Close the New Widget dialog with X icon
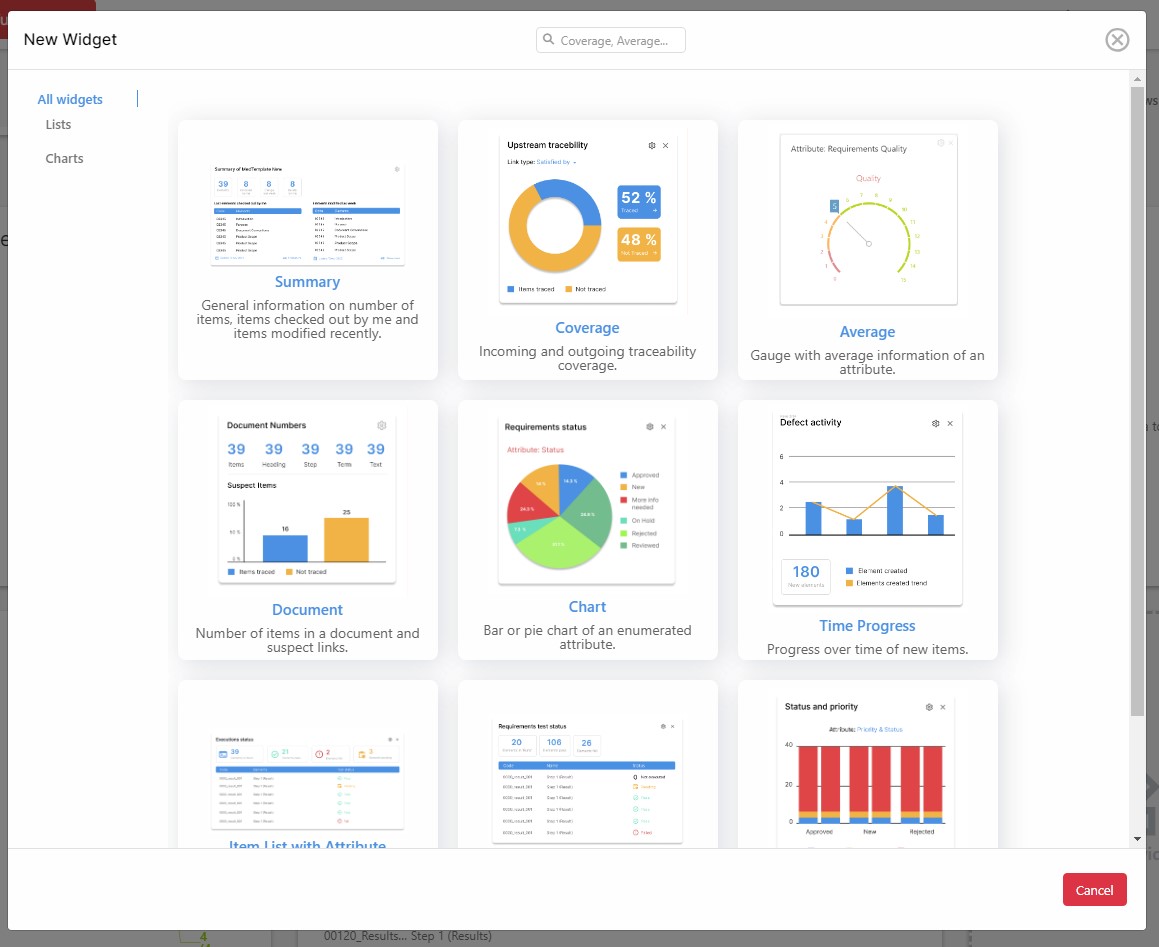The width and height of the screenshot is (1159, 947). click(x=1117, y=40)
